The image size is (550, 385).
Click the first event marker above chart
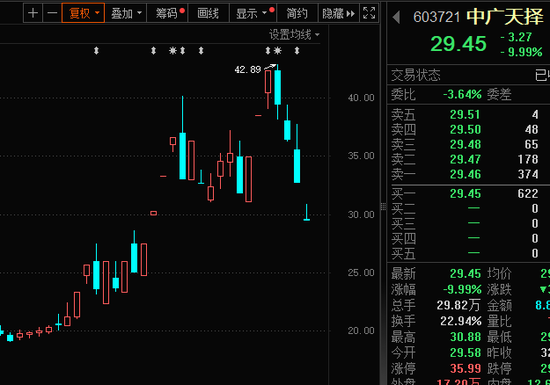[x=96, y=51]
